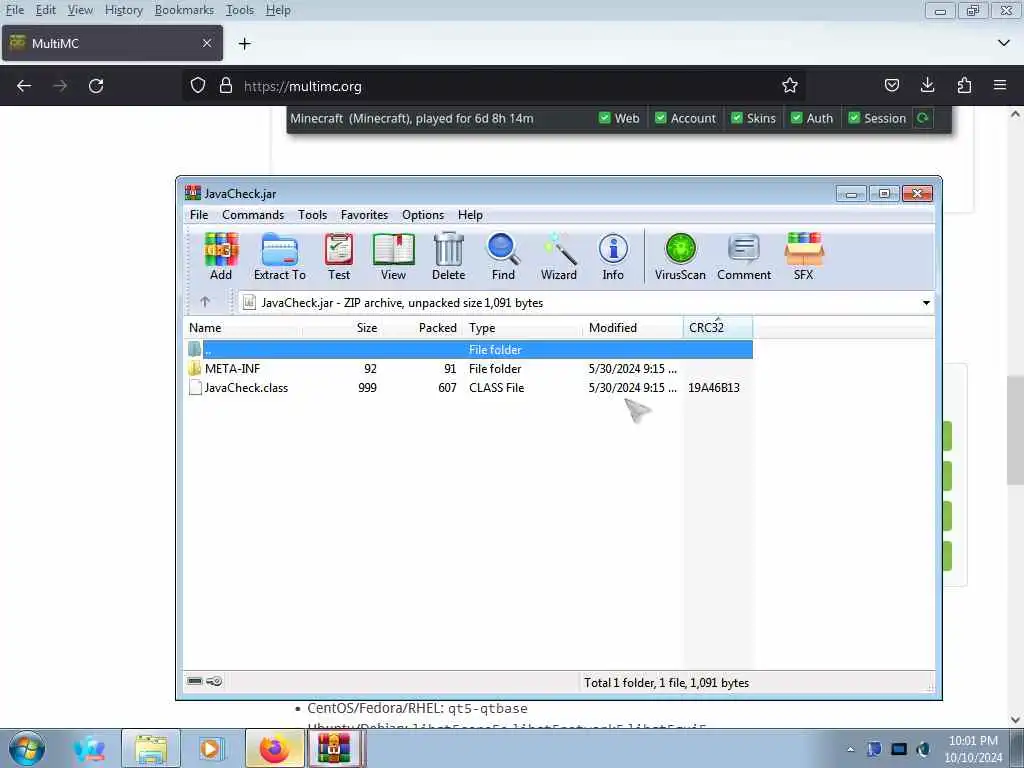The image size is (1024, 768).
Task: Open Extract To in WinRAR toolbar
Action: (x=280, y=256)
